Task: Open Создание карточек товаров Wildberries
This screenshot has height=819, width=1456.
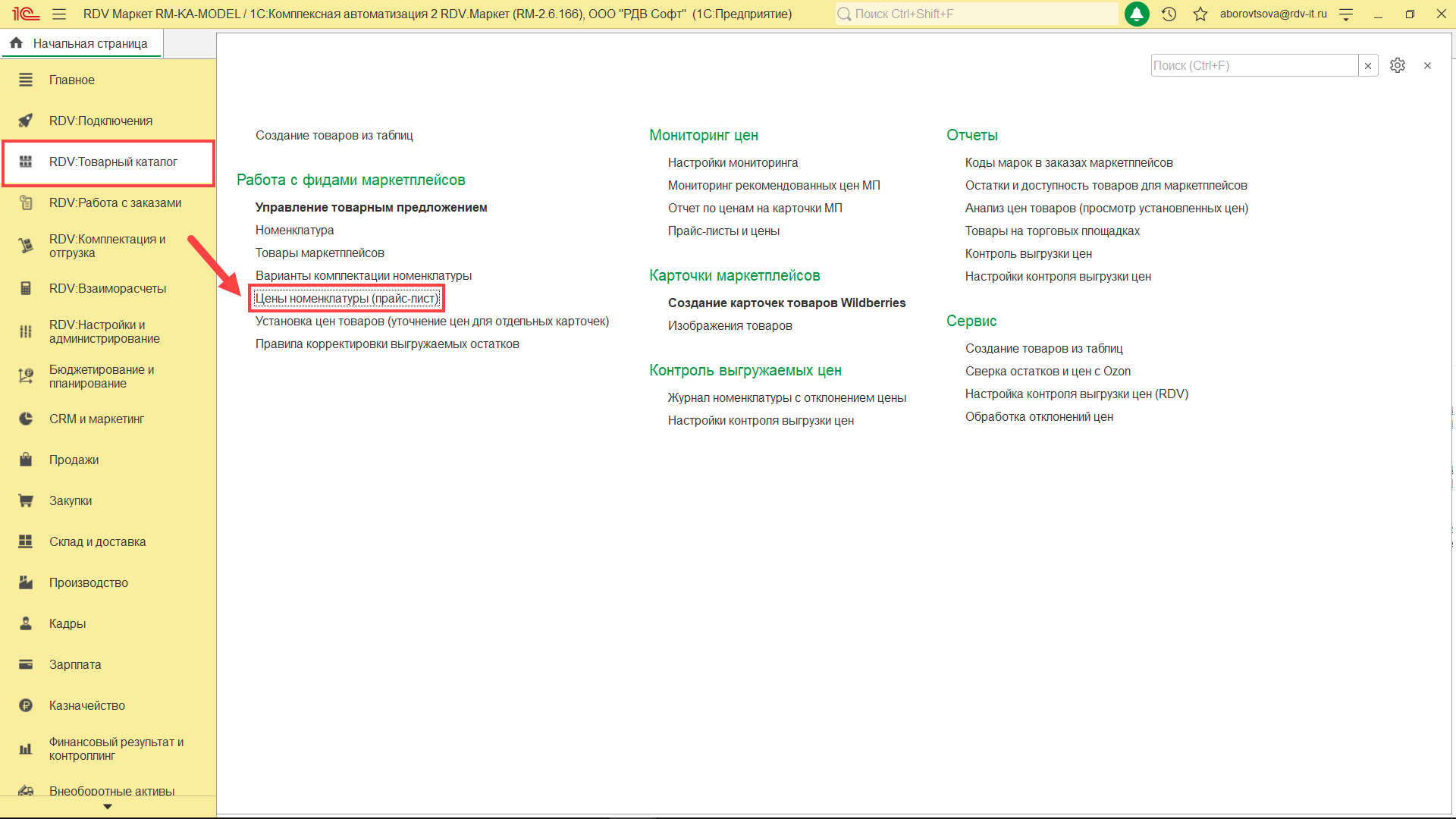Action: [x=786, y=303]
